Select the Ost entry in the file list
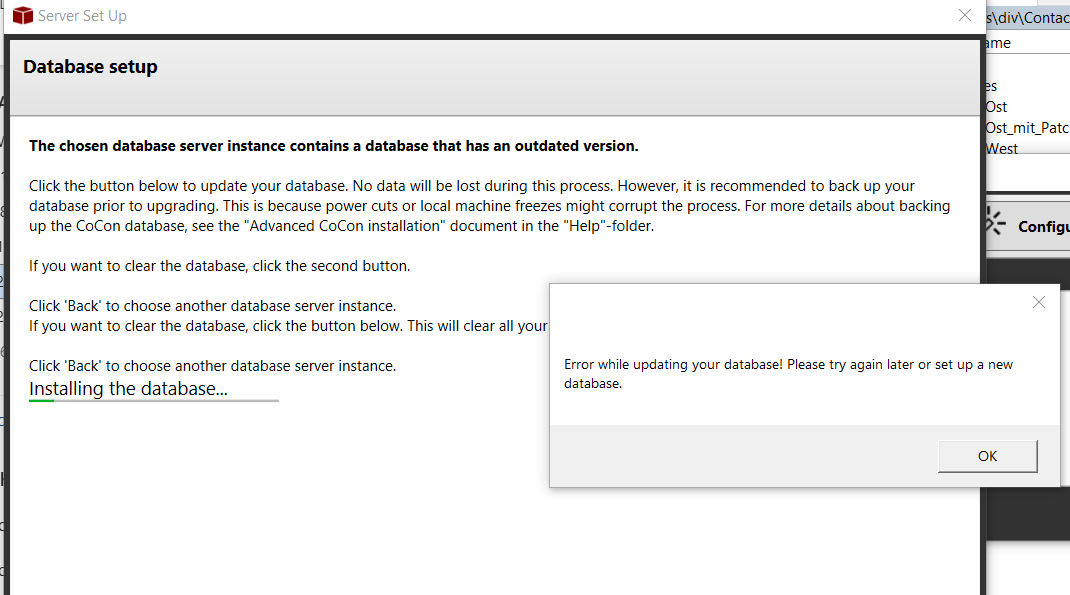1070x595 pixels. tap(996, 106)
